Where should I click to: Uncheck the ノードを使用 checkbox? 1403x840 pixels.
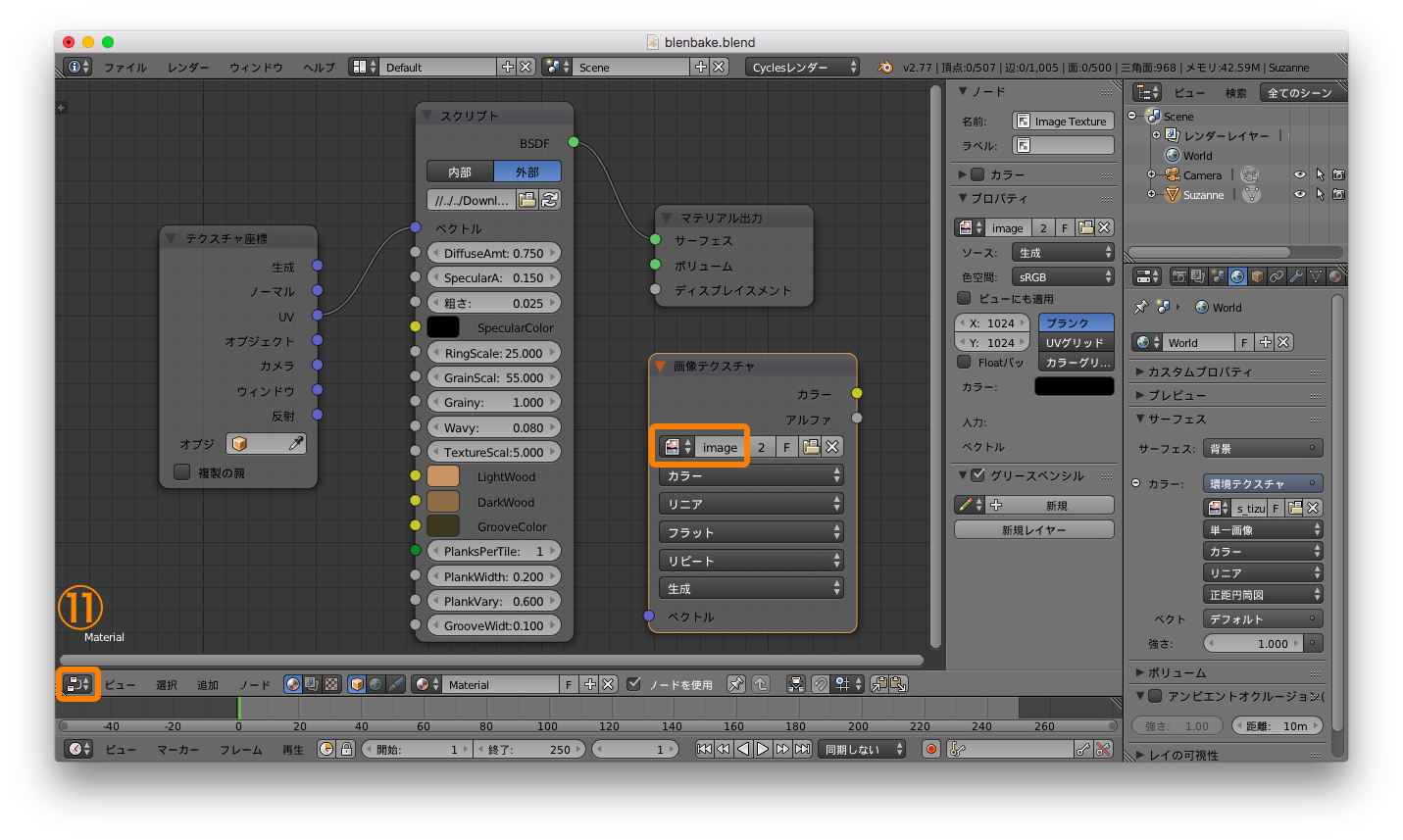point(633,683)
